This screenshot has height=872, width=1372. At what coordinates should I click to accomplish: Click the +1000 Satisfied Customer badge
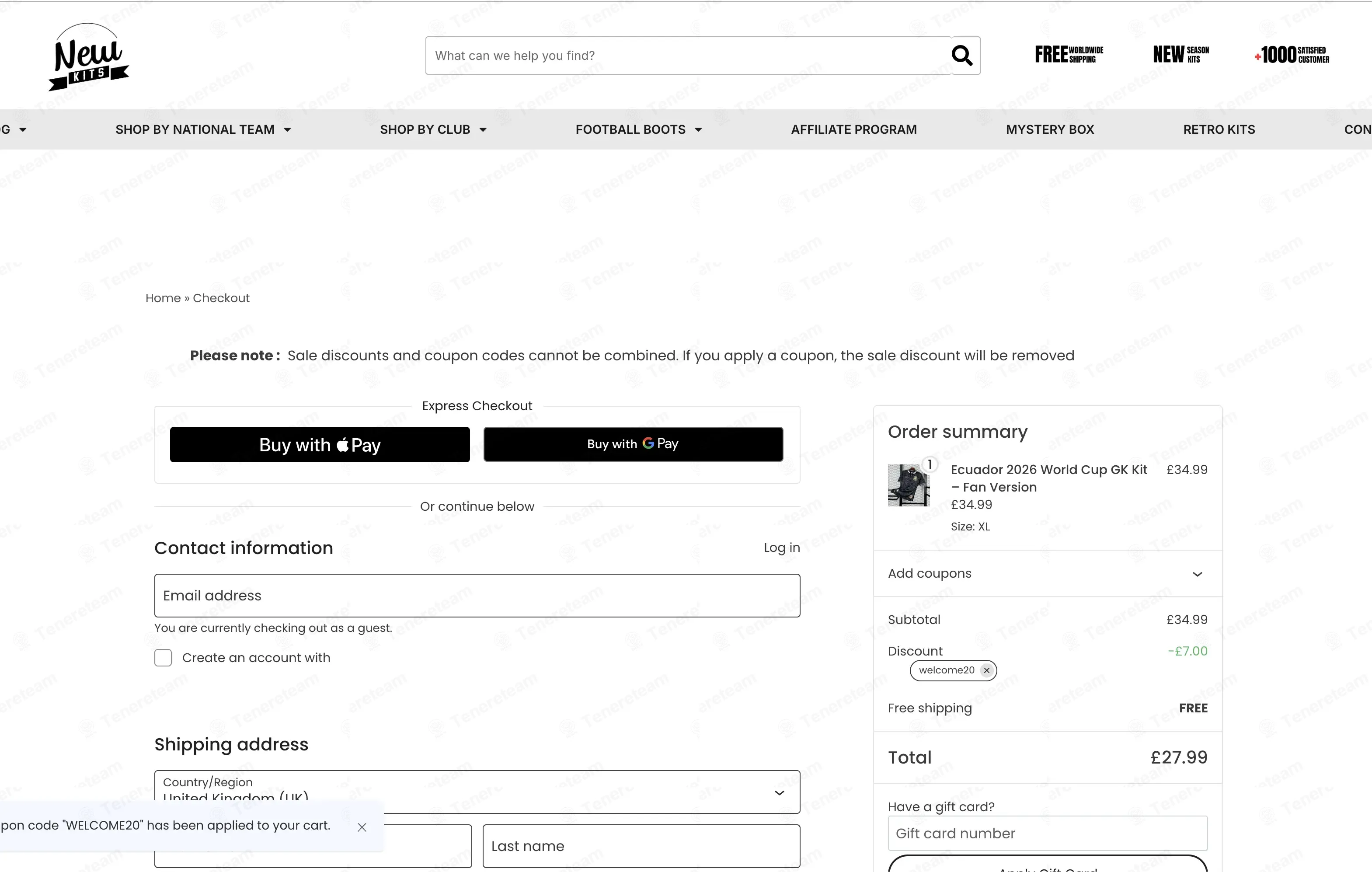click(x=1292, y=55)
